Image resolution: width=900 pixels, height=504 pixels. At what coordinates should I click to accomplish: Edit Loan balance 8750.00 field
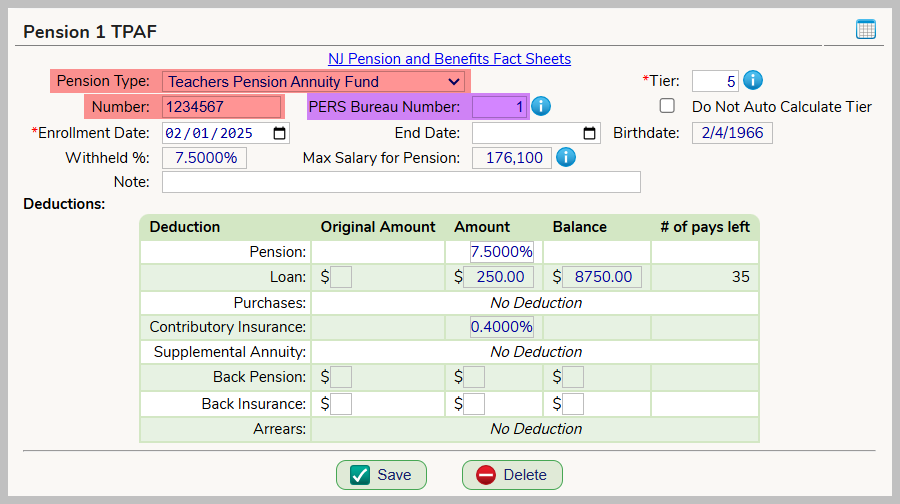tap(602, 277)
